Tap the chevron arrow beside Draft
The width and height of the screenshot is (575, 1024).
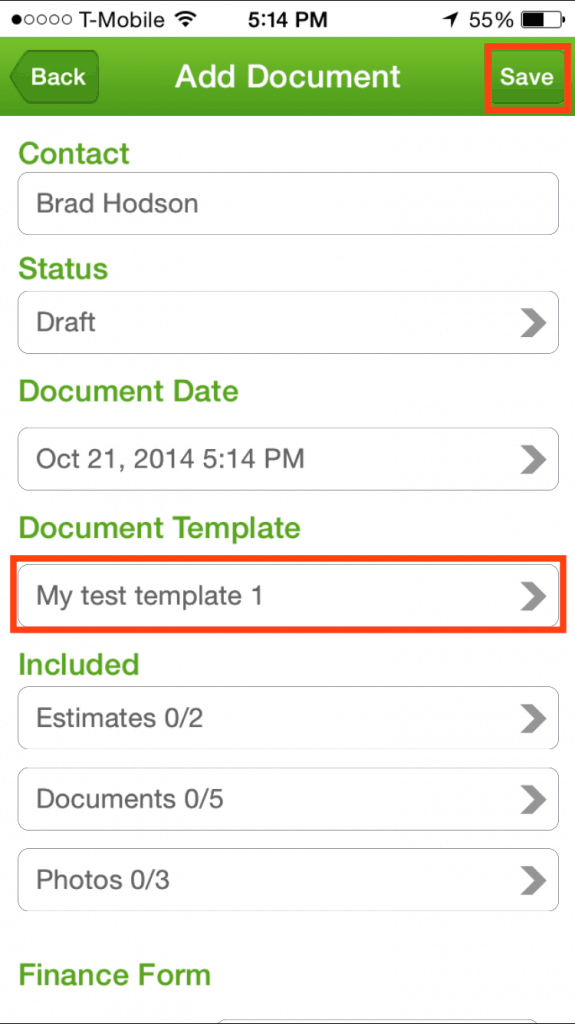pyautogui.click(x=533, y=323)
